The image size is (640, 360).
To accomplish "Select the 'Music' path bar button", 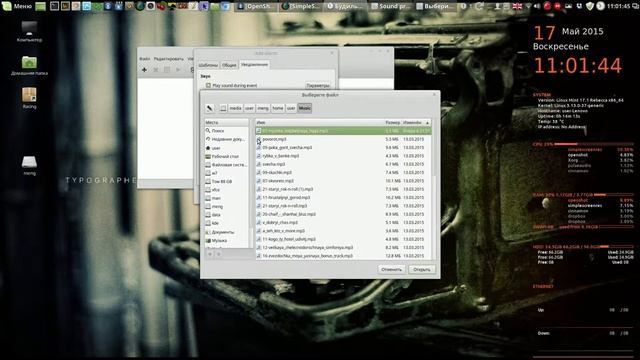I will point(304,108).
